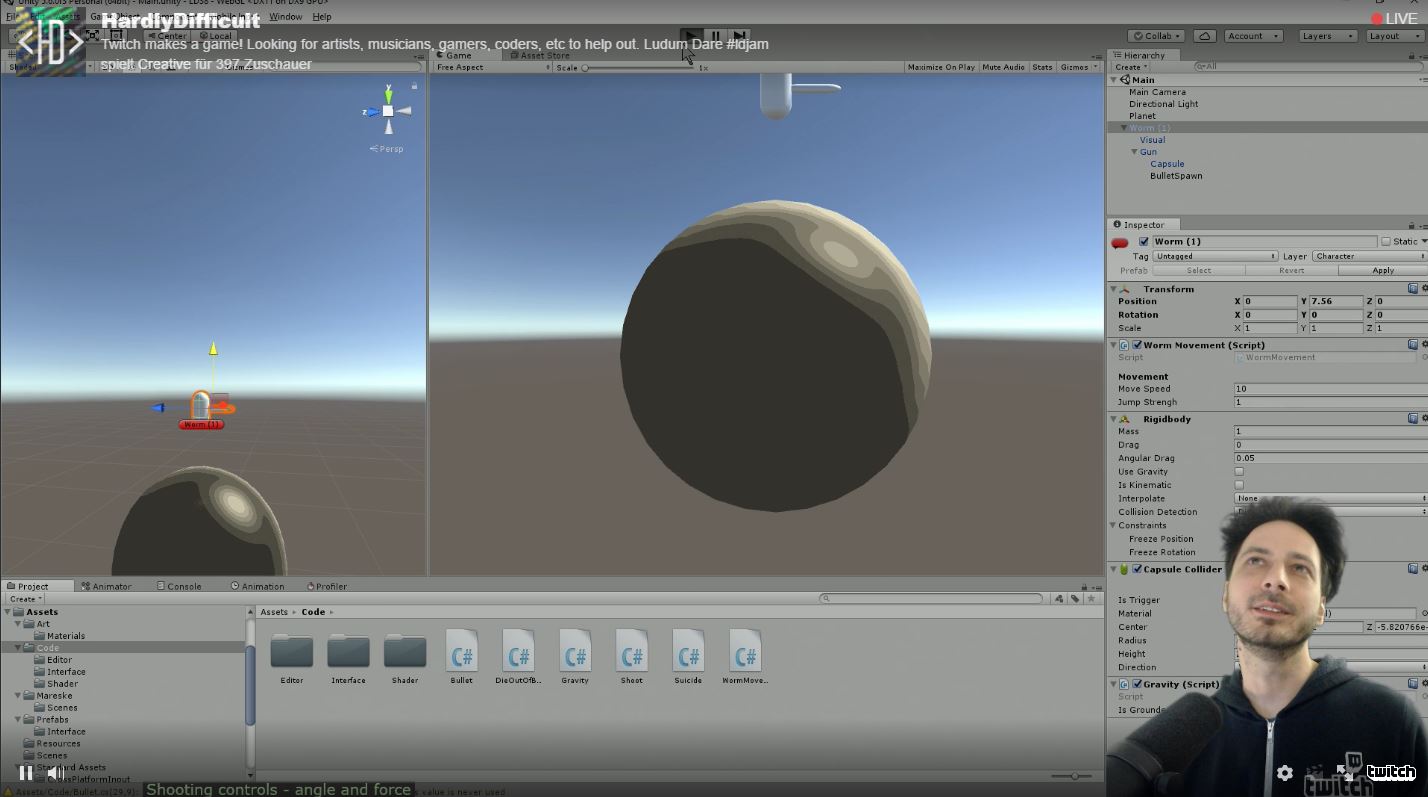
Task: Select the Suicide C# script icon
Action: (x=688, y=651)
